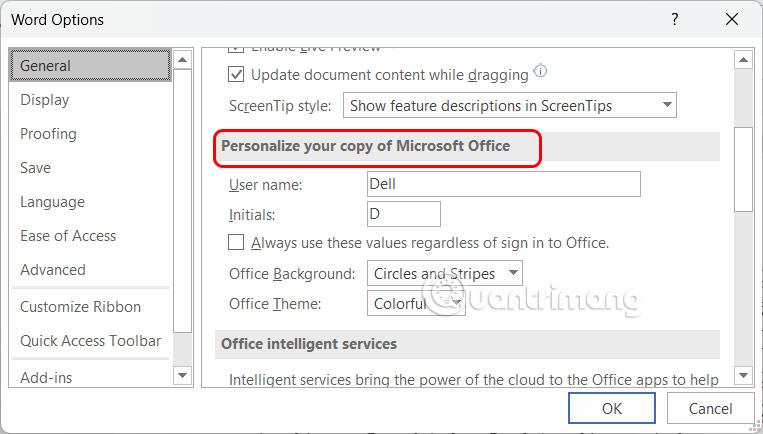Image resolution: width=763 pixels, height=434 pixels.
Task: Switch to Quick Access Toolbar settings
Action: (x=90, y=341)
